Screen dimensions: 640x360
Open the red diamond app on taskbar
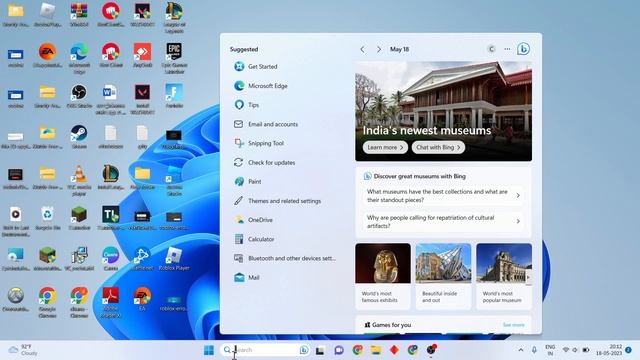(x=394, y=350)
